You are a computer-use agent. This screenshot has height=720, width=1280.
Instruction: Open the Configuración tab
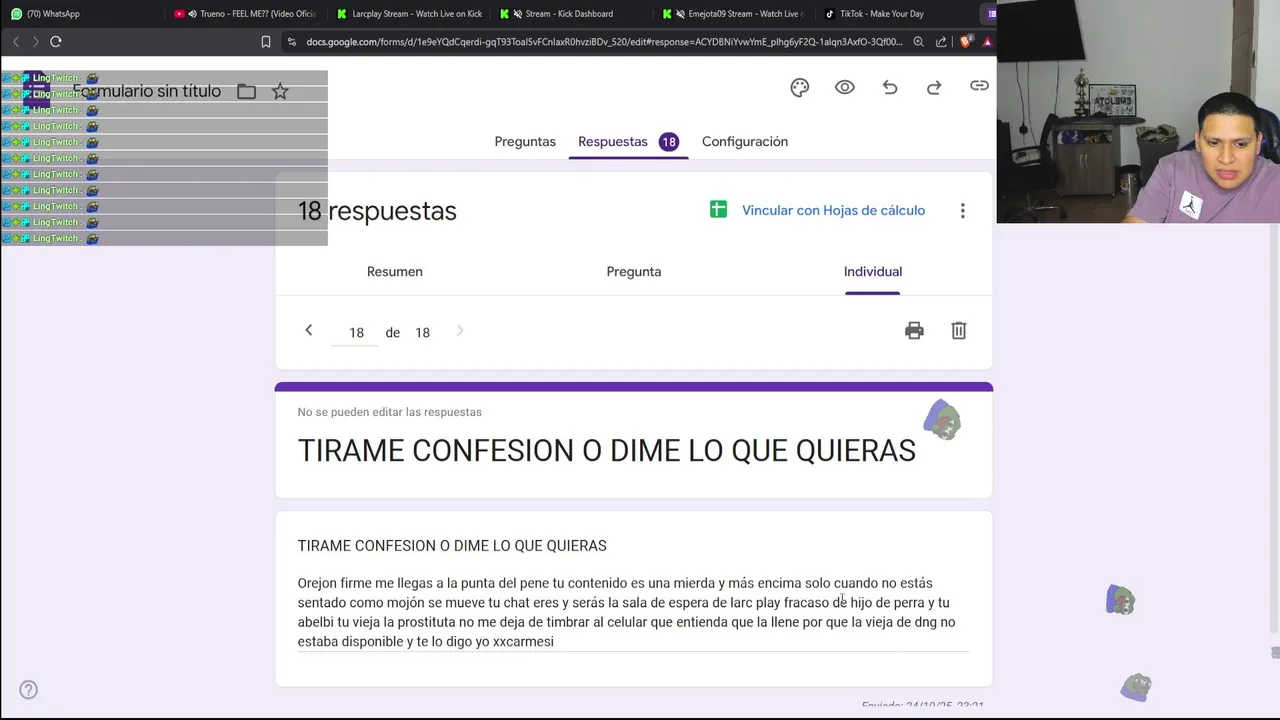tap(745, 141)
